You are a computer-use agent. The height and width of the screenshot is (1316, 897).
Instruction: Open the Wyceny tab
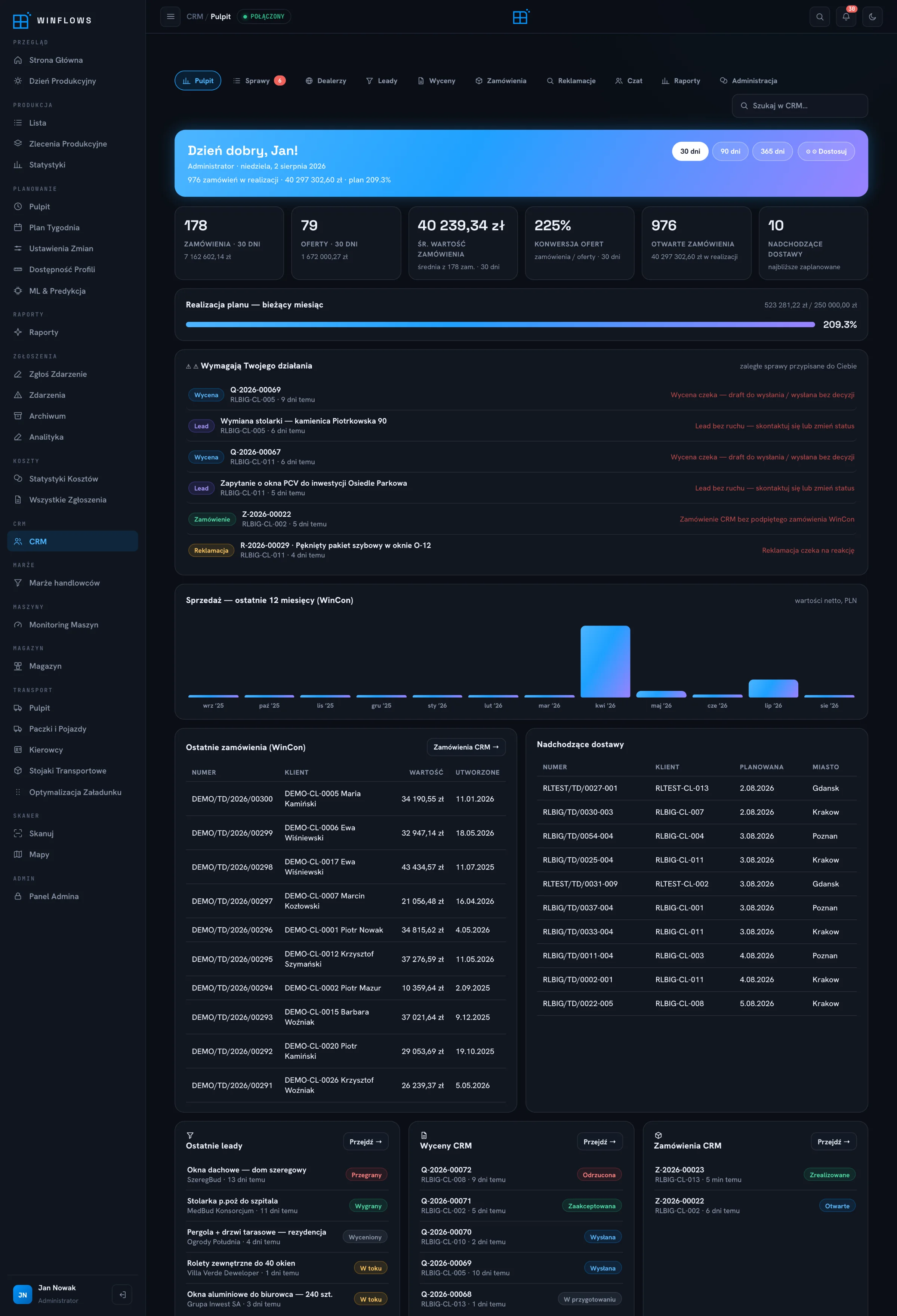(x=436, y=81)
